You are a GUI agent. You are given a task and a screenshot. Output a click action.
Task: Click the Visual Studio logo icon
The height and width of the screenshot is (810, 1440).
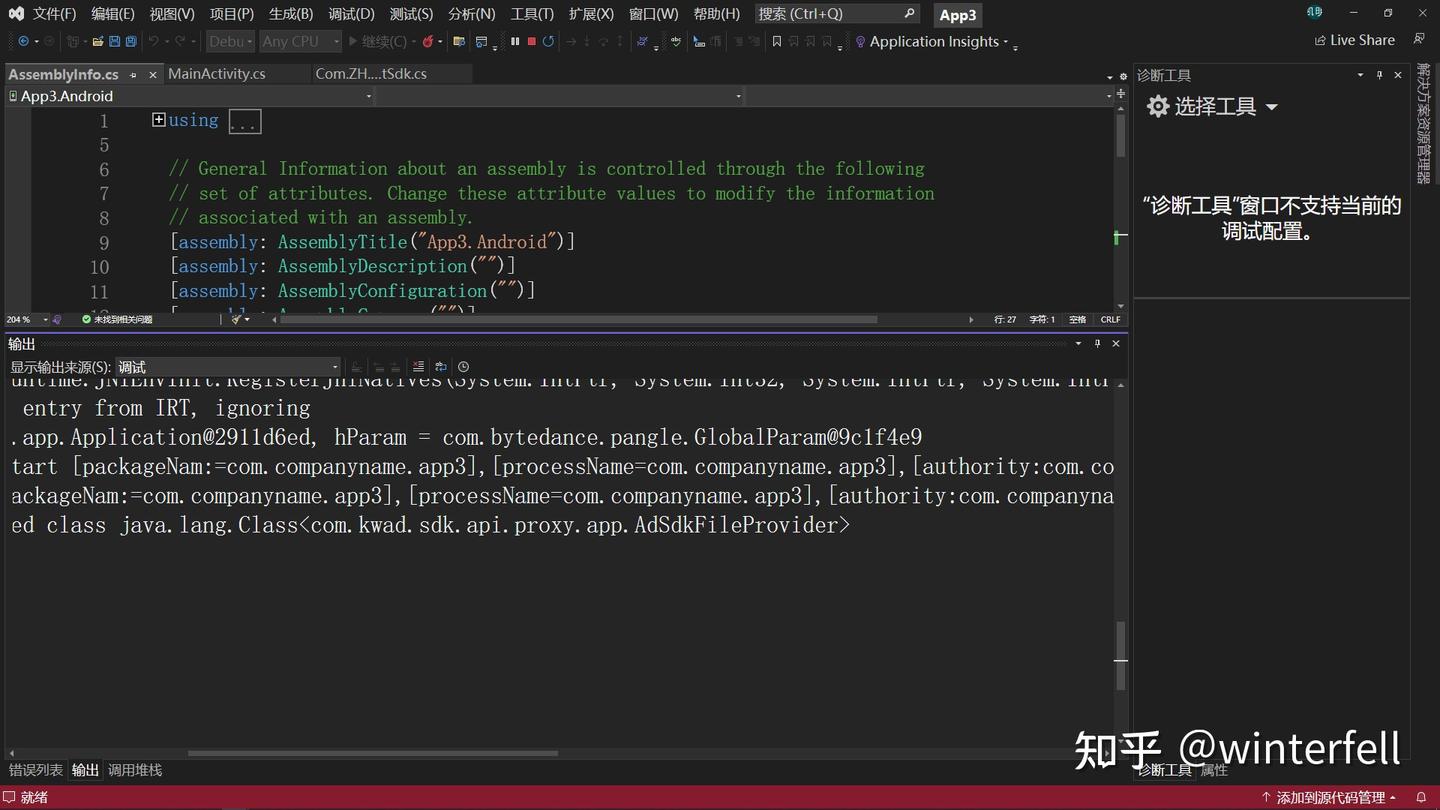[x=16, y=13]
